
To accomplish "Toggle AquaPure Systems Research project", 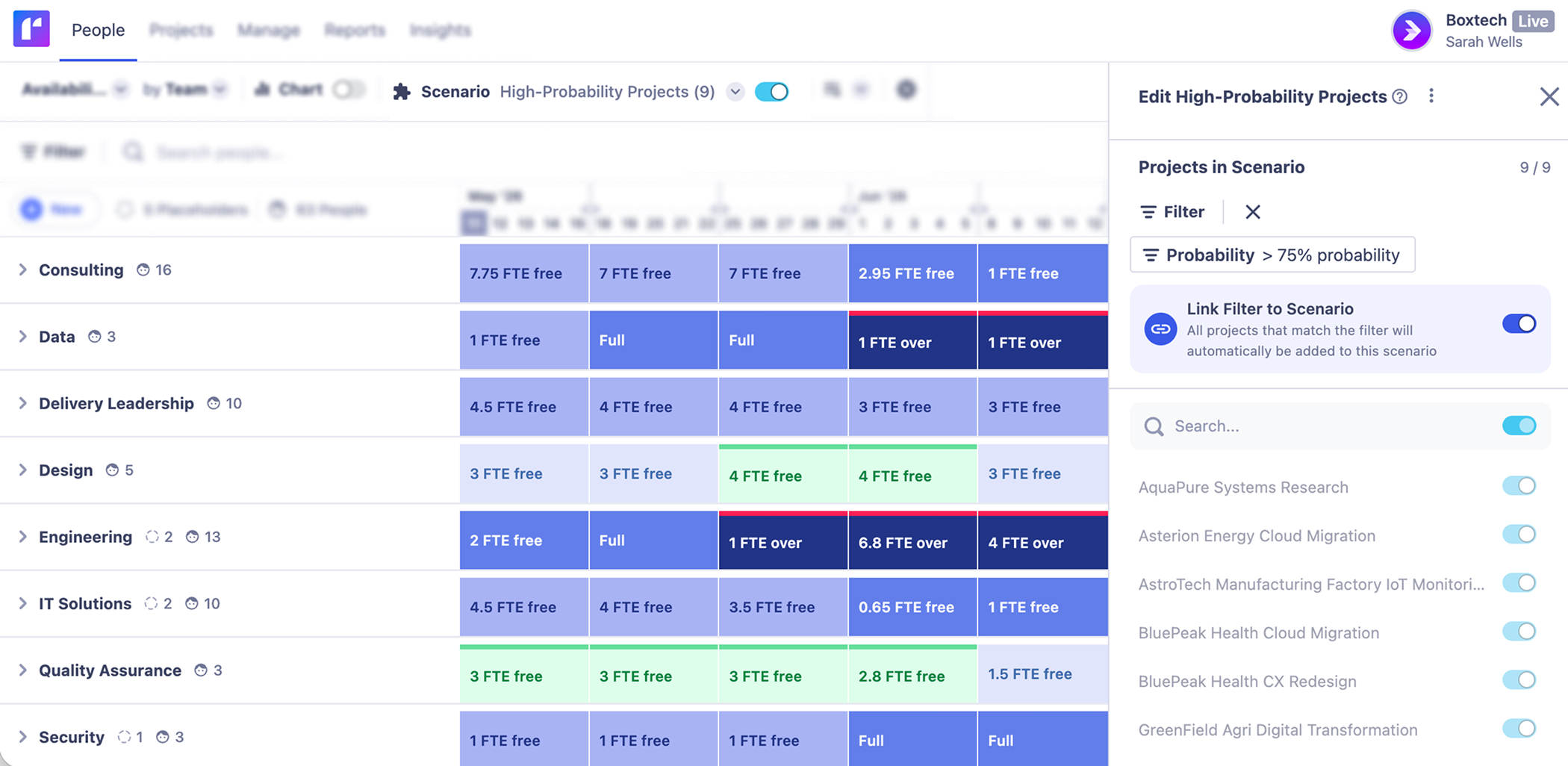I will tap(1519, 486).
